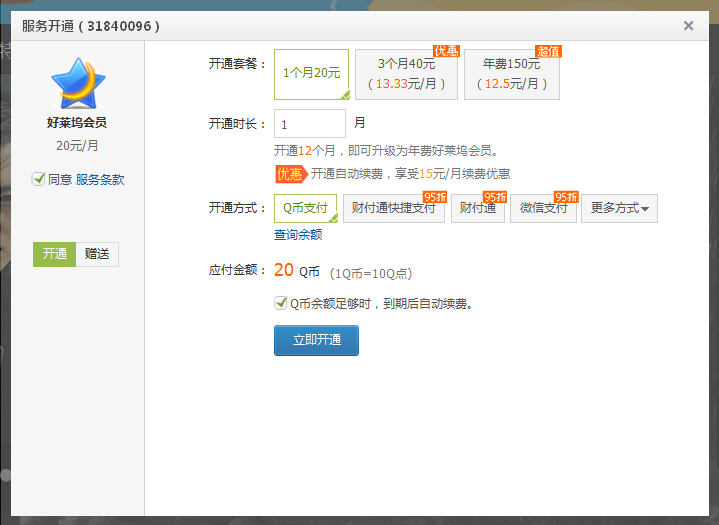This screenshot has width=719, height=525.
Task: Toggle the Q币 auto-renew checkbox
Action: [281, 303]
